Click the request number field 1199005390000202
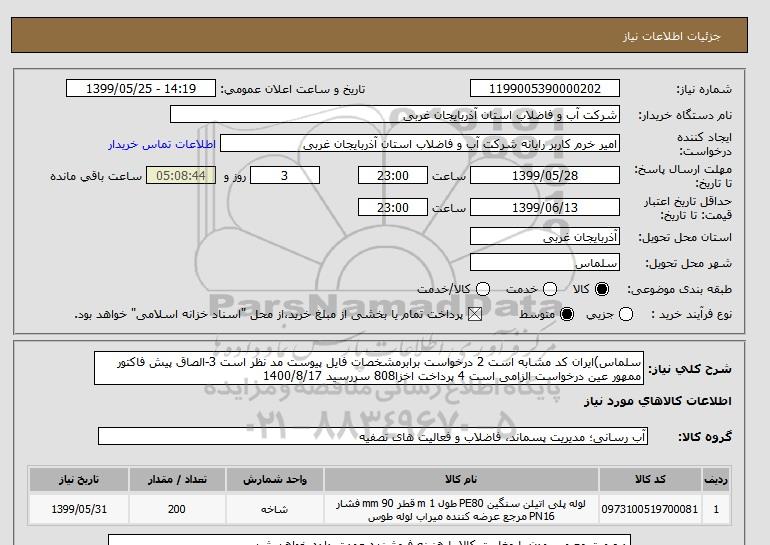The width and height of the screenshot is (770, 545). coord(545,88)
